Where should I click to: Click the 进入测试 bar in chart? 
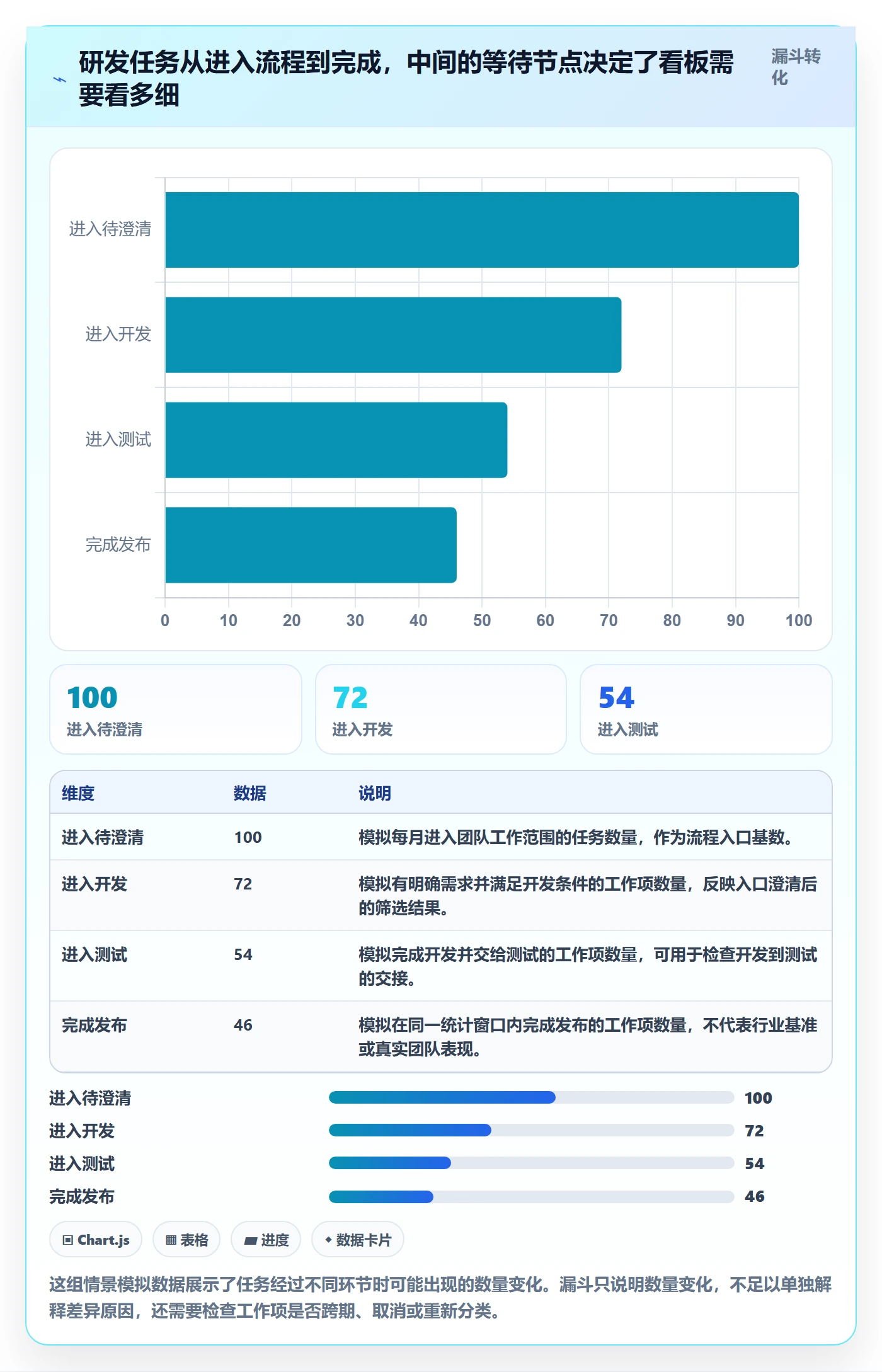[336, 440]
